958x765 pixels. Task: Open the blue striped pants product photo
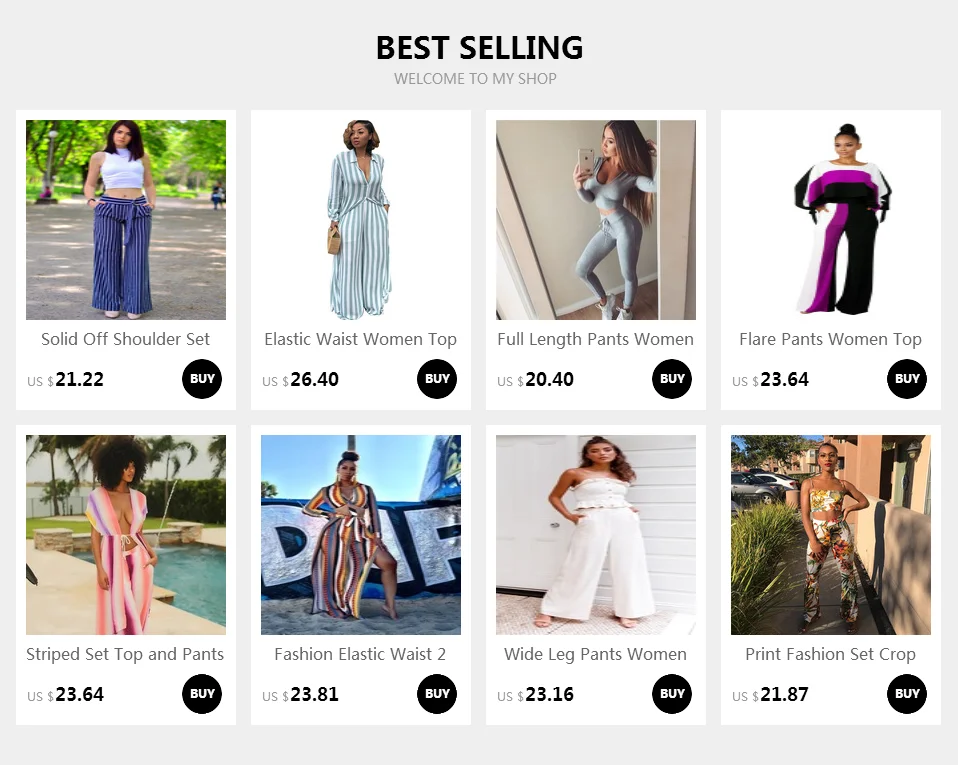(x=126, y=220)
